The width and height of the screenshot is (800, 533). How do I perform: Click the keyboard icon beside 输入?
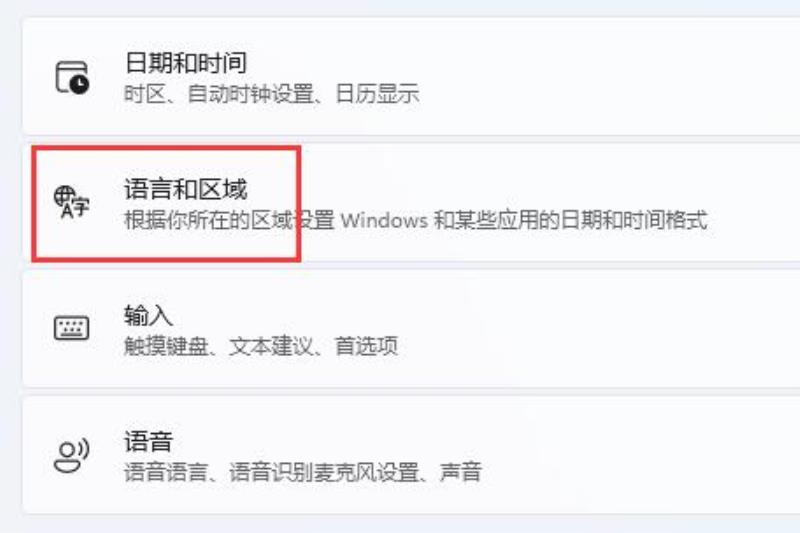pyautogui.click(x=71, y=328)
